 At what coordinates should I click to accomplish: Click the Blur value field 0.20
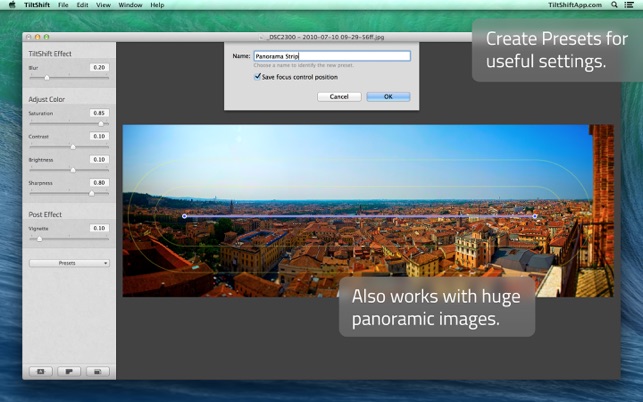pos(99,67)
